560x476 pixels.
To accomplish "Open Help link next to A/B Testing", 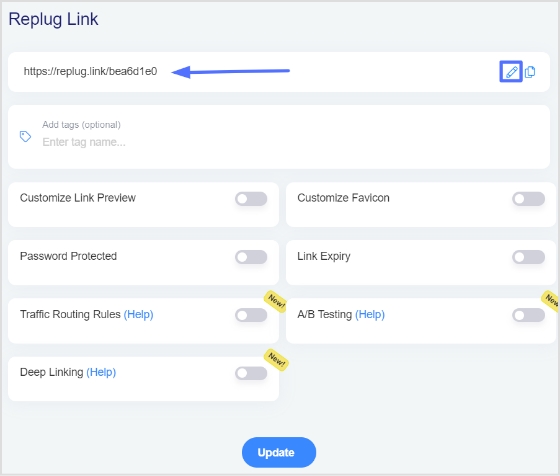I will pos(370,314).
